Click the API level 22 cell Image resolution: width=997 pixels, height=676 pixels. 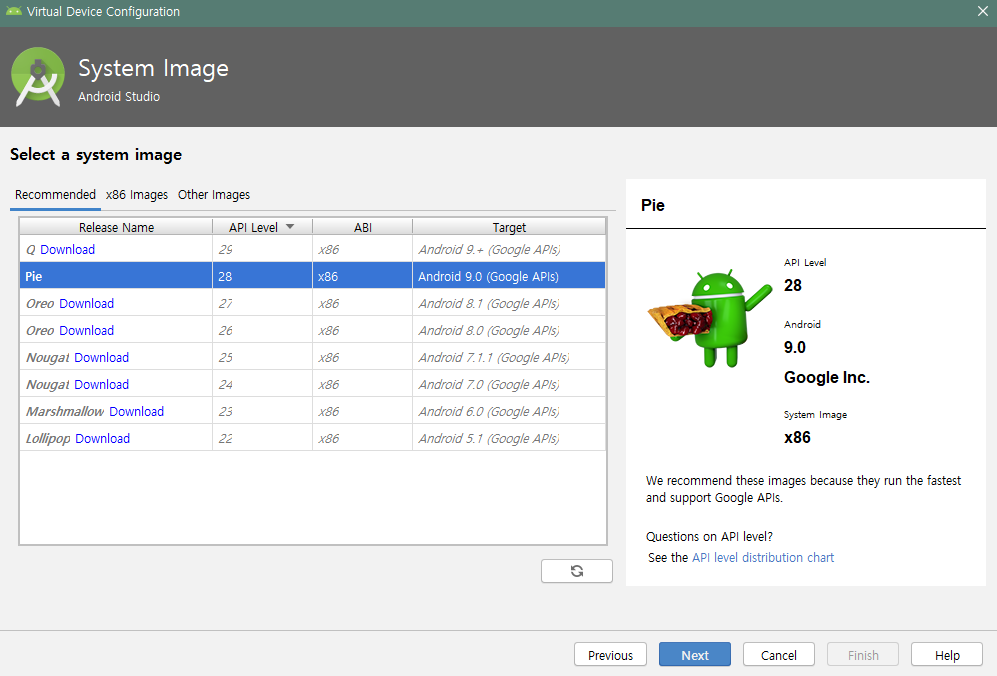(263, 439)
